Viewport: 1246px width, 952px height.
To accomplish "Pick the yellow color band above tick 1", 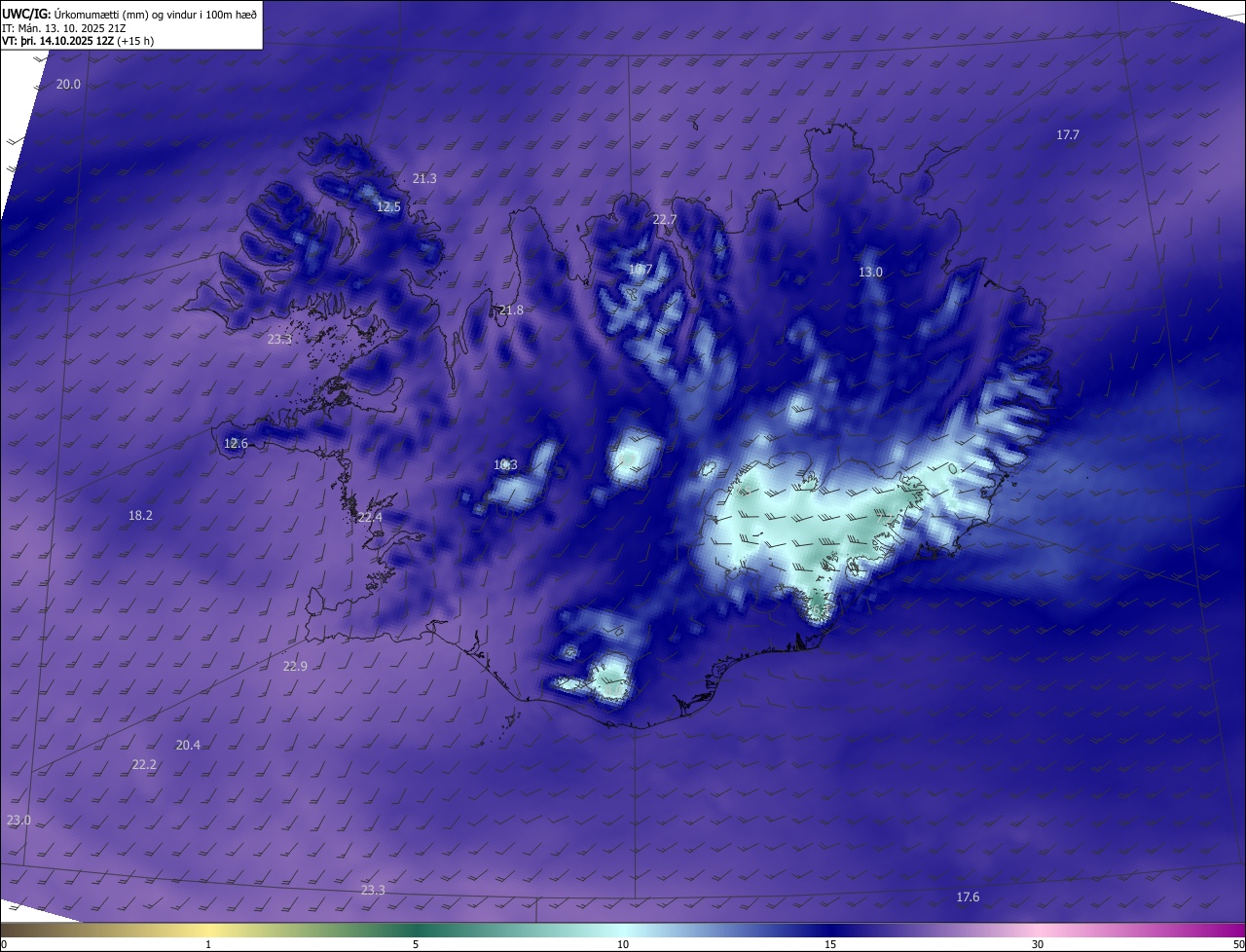I will point(208,931).
